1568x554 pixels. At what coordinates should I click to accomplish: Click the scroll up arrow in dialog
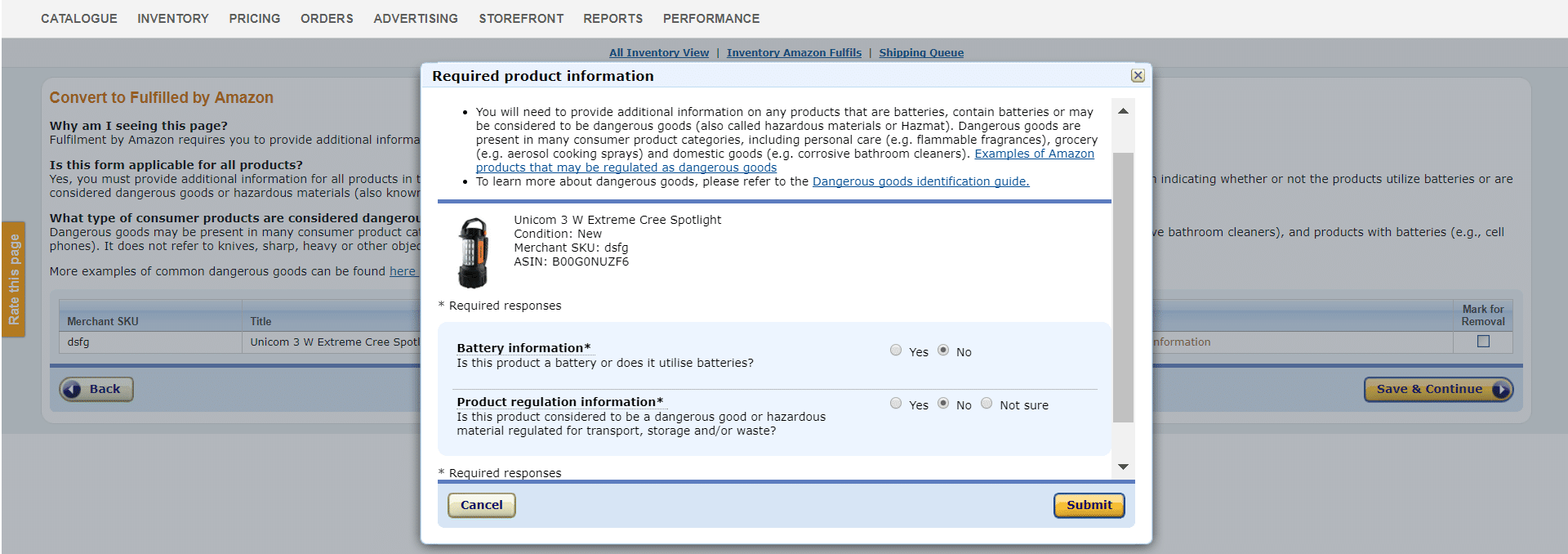1123,111
